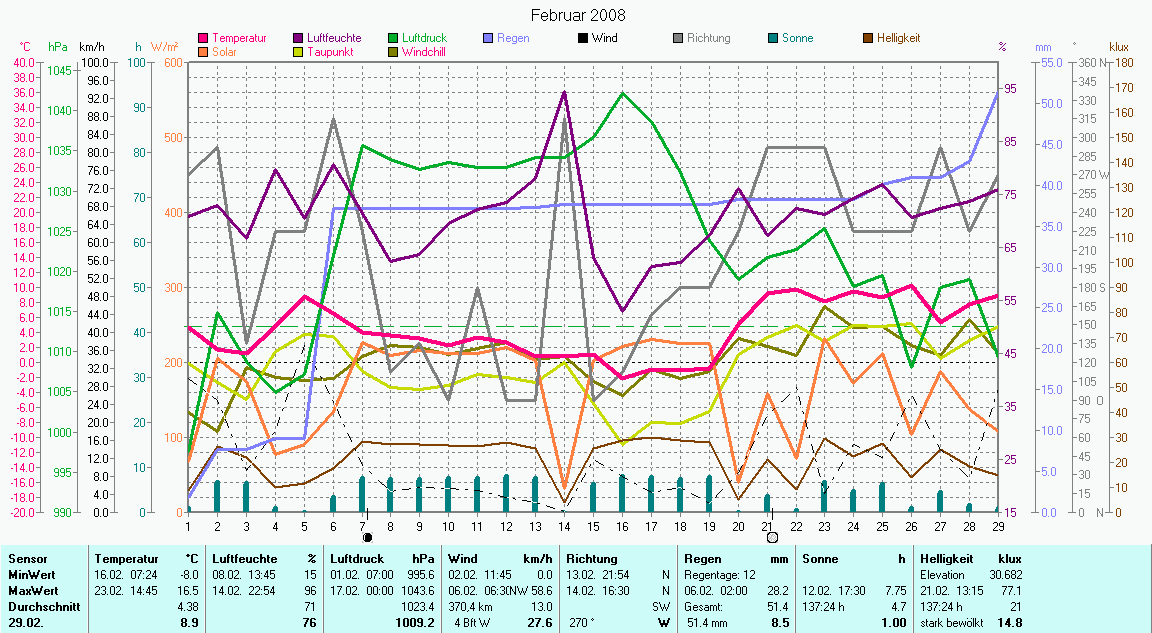Click the Sensor column header in the table
This screenshot has width=1152, height=633.
[x=27, y=559]
